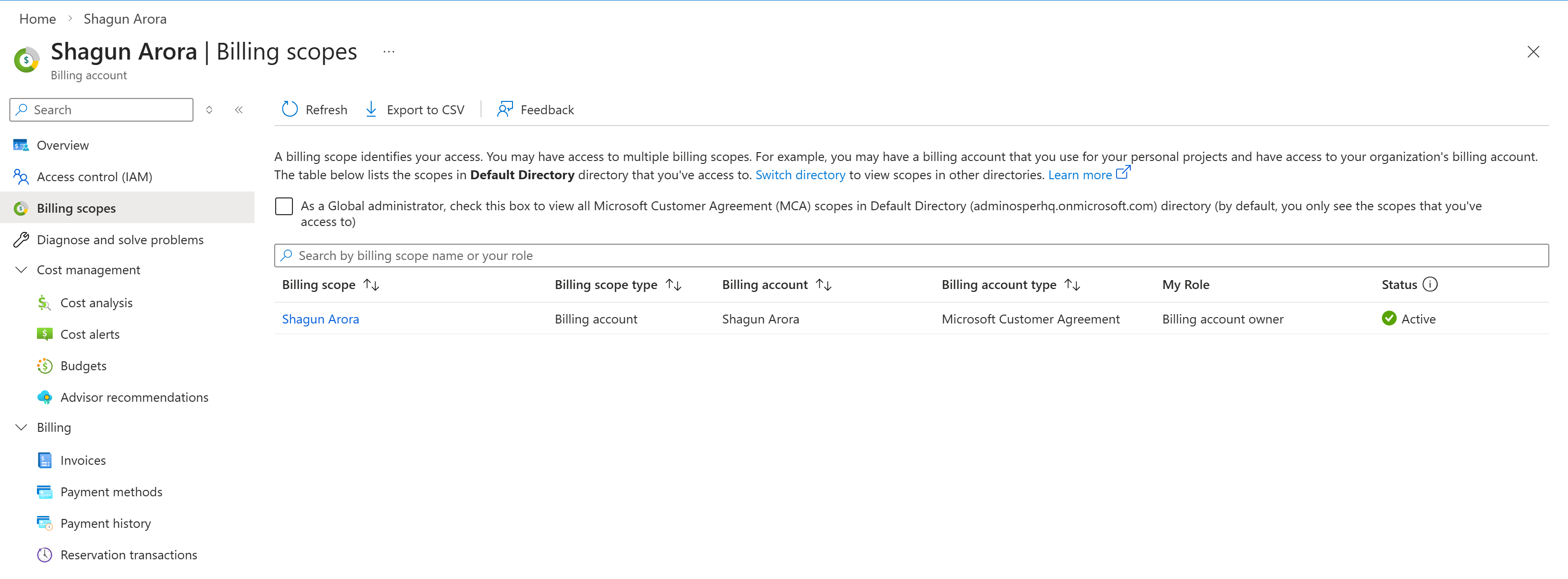Viewport: 1568px width, 579px height.
Task: Click the Status info icon
Action: point(1430,284)
